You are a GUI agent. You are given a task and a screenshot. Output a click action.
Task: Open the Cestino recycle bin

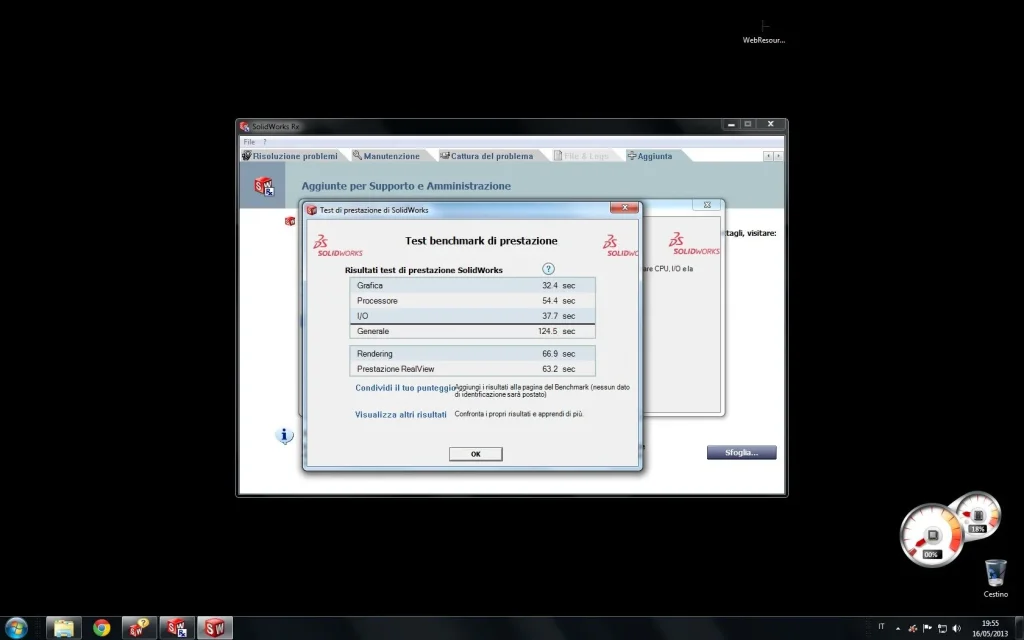click(995, 579)
